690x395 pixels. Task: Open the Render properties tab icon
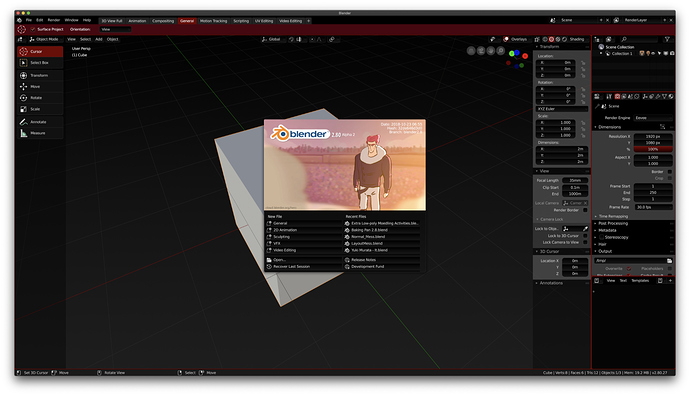point(617,96)
